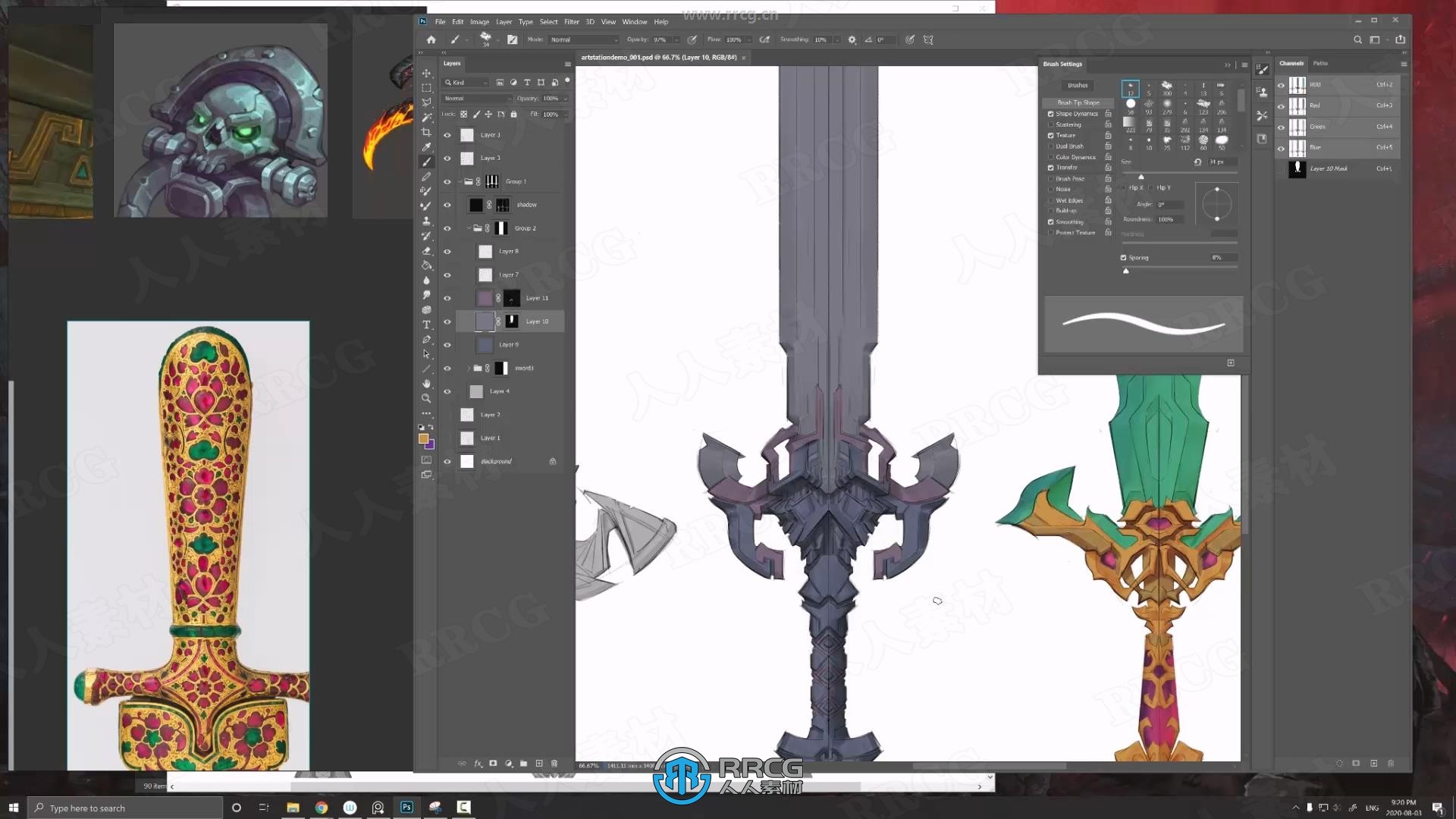Toggle Shape Dynamics checkbox
This screenshot has width=1456, height=819.
pos(1051,114)
